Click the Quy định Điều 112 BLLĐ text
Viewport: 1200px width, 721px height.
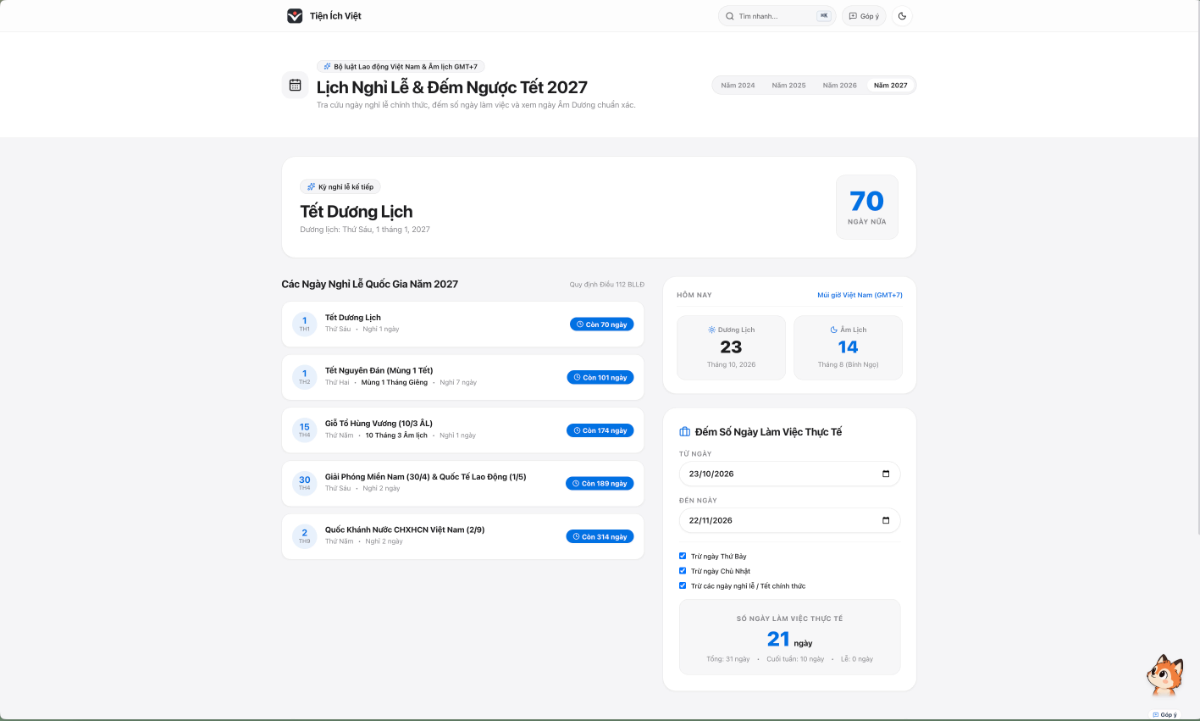click(607, 285)
